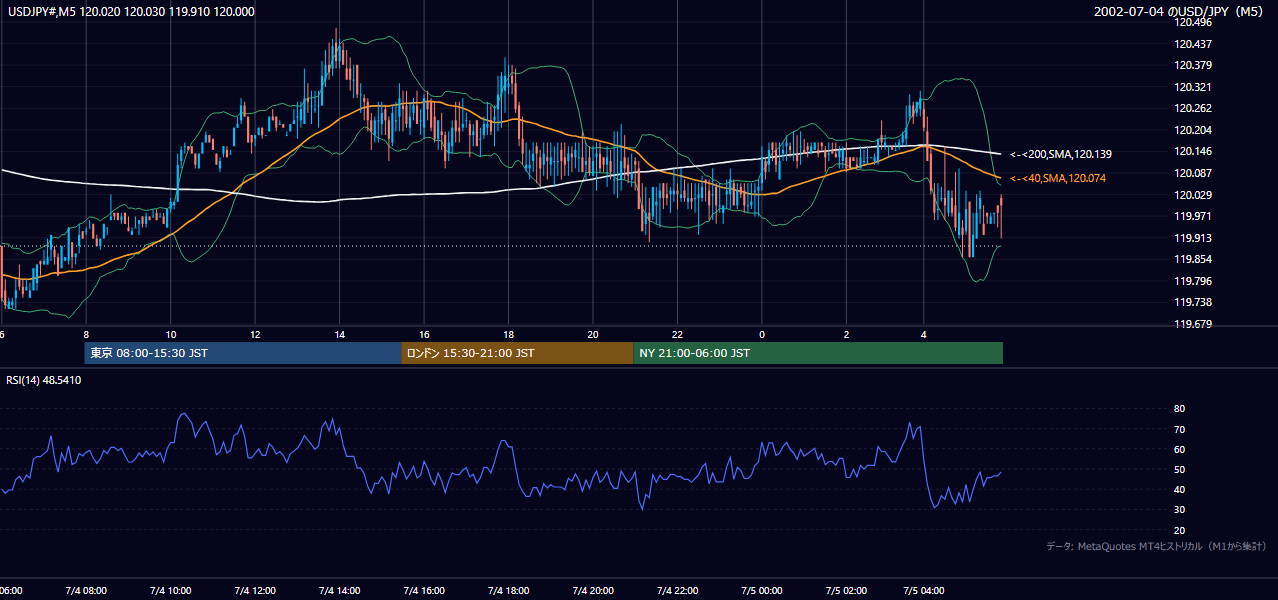
Task: Click the RSI axis value 60
Action: pyautogui.click(x=1180, y=449)
